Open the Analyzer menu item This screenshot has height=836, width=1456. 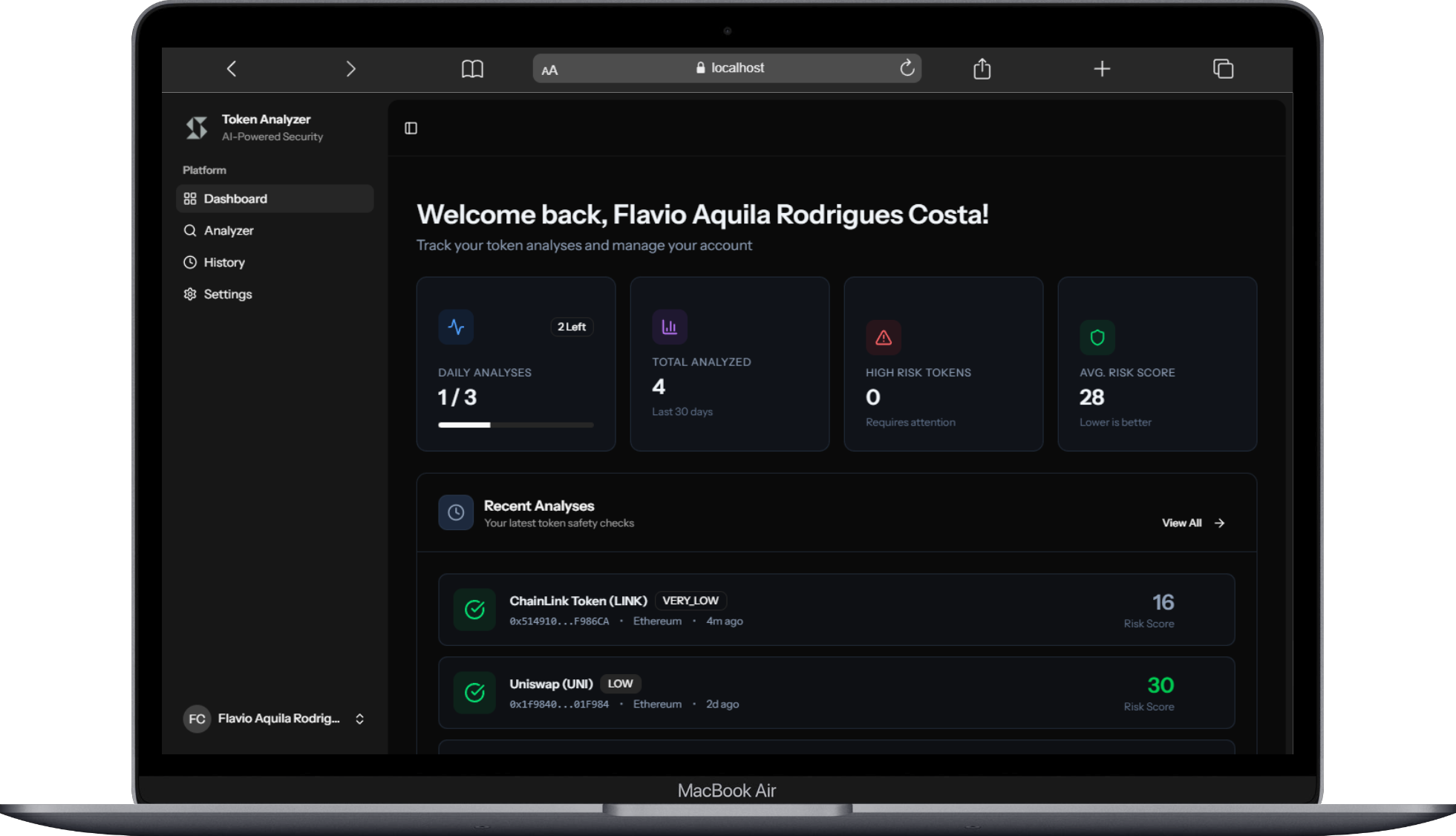tap(229, 231)
